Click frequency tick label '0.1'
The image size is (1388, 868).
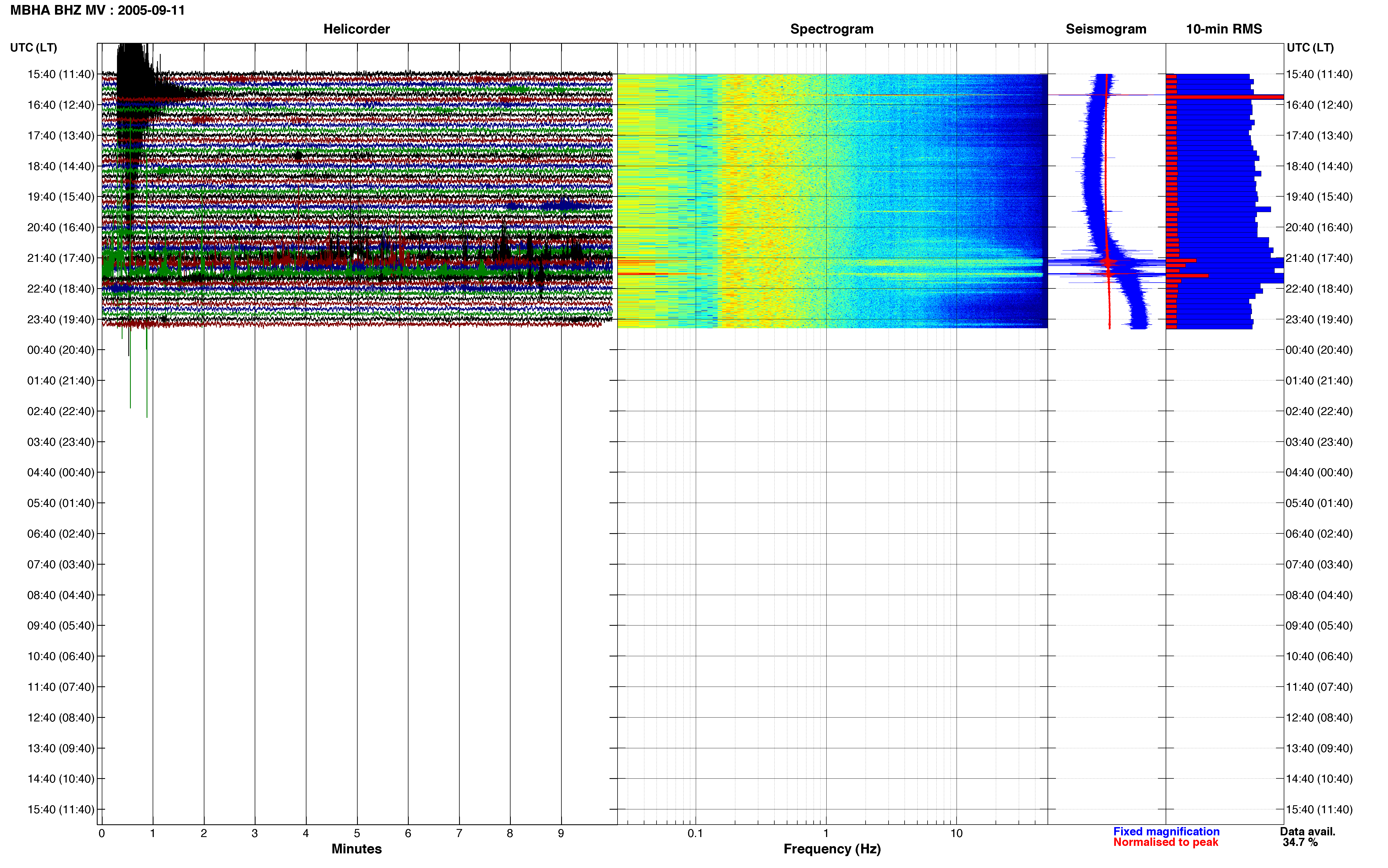(695, 833)
